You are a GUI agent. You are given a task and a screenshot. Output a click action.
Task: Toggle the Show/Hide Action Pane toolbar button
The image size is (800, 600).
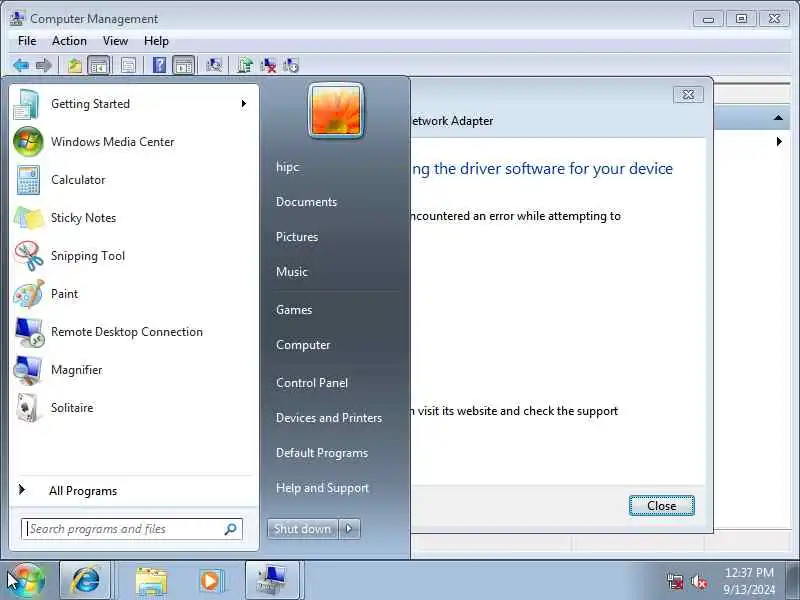184,65
